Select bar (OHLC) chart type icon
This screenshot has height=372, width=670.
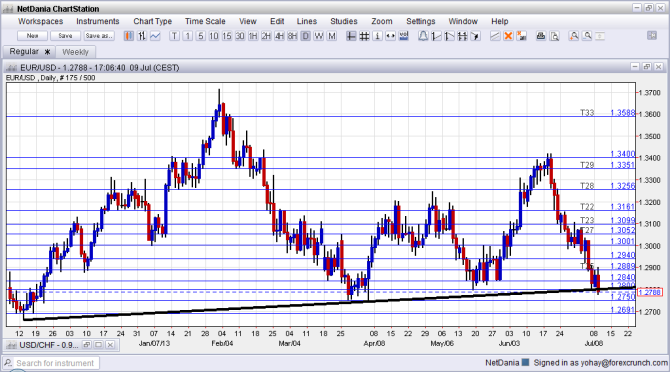(x=142, y=36)
